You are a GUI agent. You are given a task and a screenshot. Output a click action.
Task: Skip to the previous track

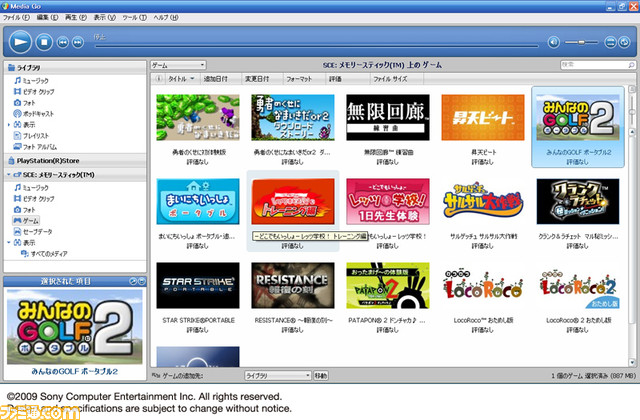62,42
